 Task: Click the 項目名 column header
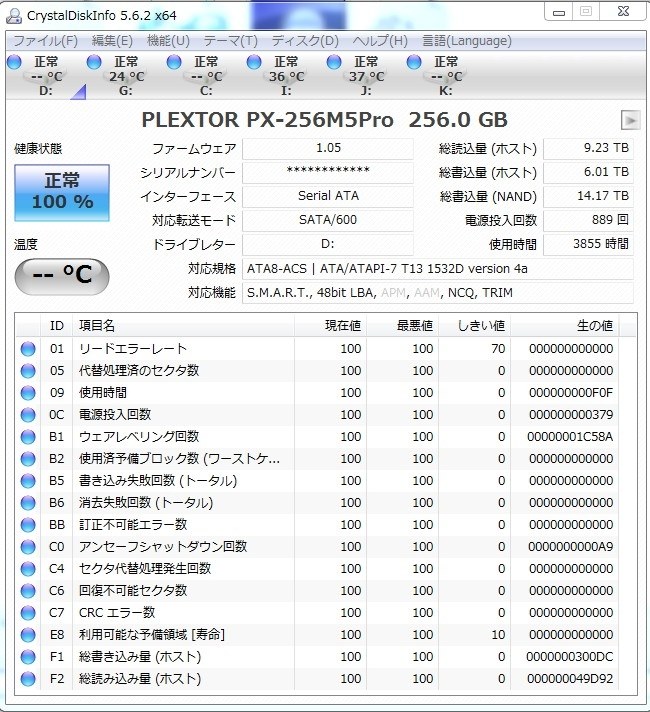[x=184, y=326]
